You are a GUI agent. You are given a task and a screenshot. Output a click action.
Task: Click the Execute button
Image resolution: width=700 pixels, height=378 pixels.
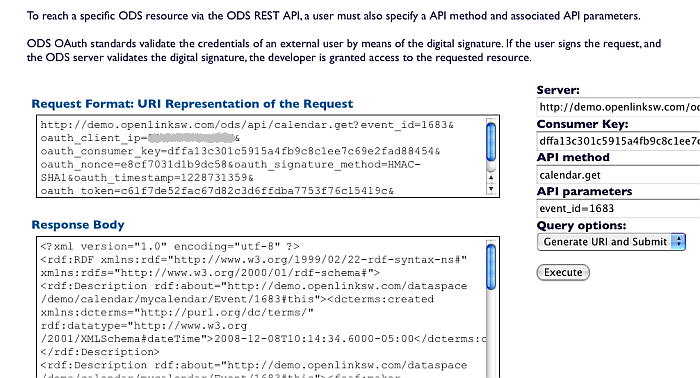click(563, 272)
